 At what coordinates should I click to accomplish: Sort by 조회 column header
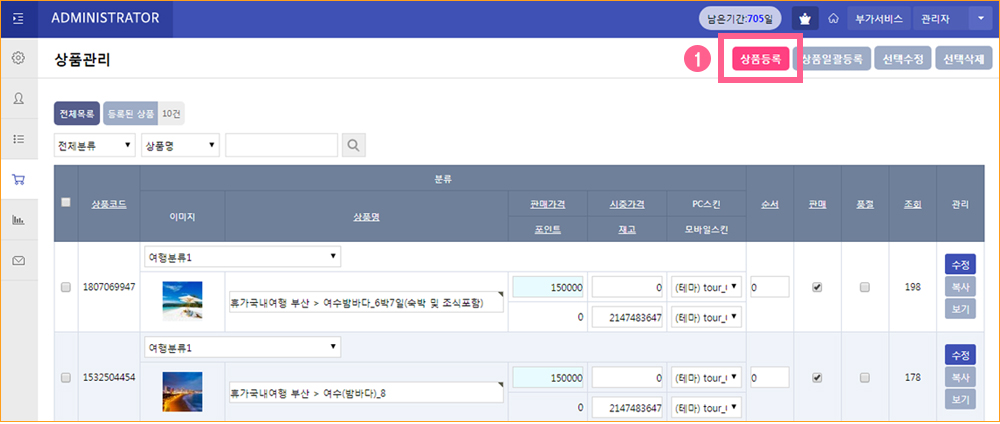coord(912,204)
